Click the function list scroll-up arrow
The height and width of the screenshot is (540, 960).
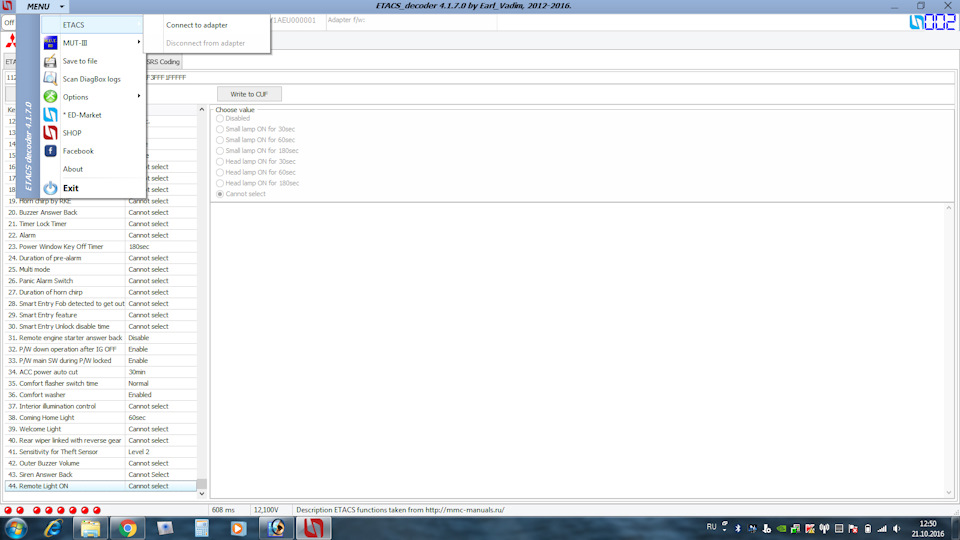tap(201, 110)
